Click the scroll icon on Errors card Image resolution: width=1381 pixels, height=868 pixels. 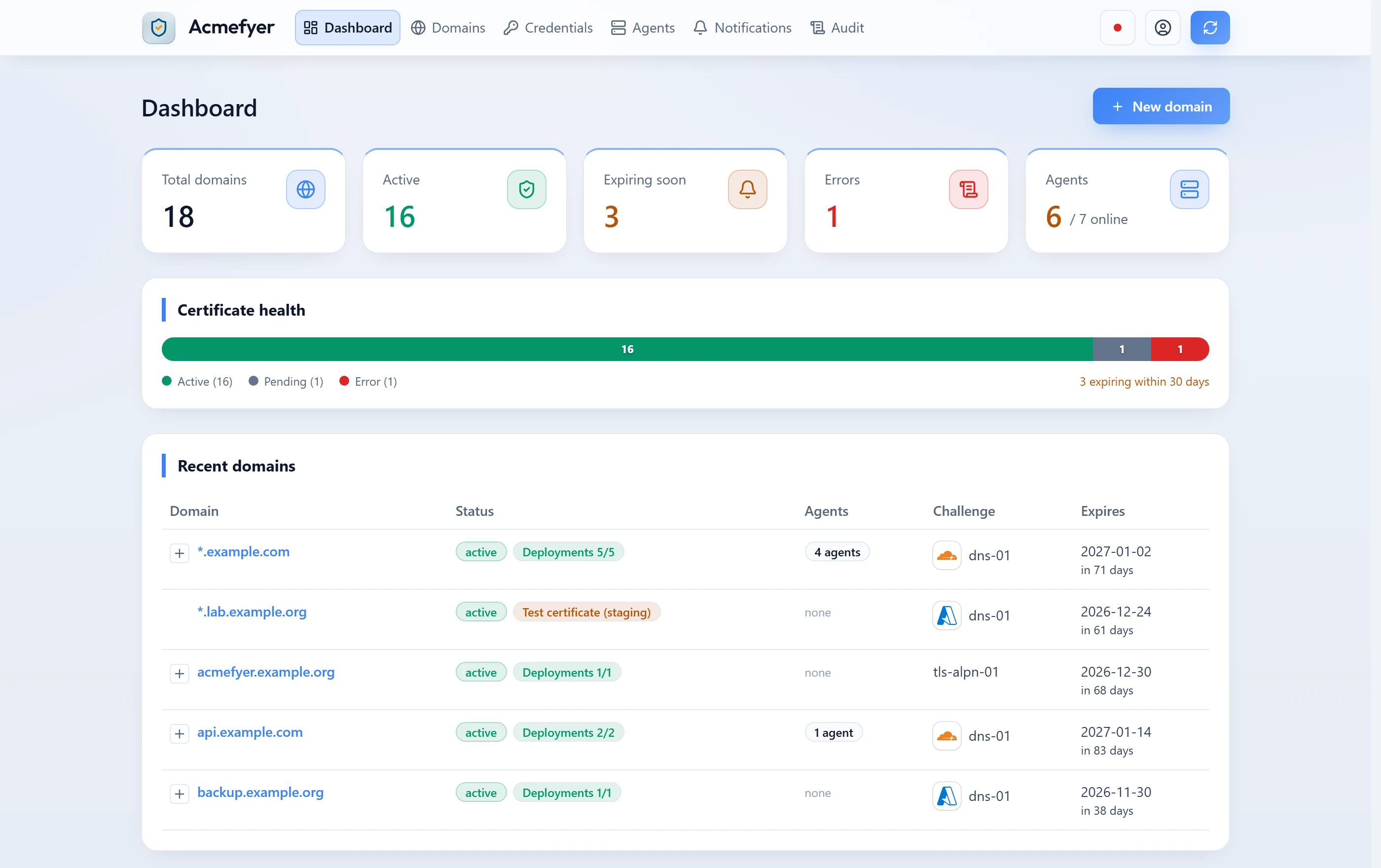tap(968, 189)
